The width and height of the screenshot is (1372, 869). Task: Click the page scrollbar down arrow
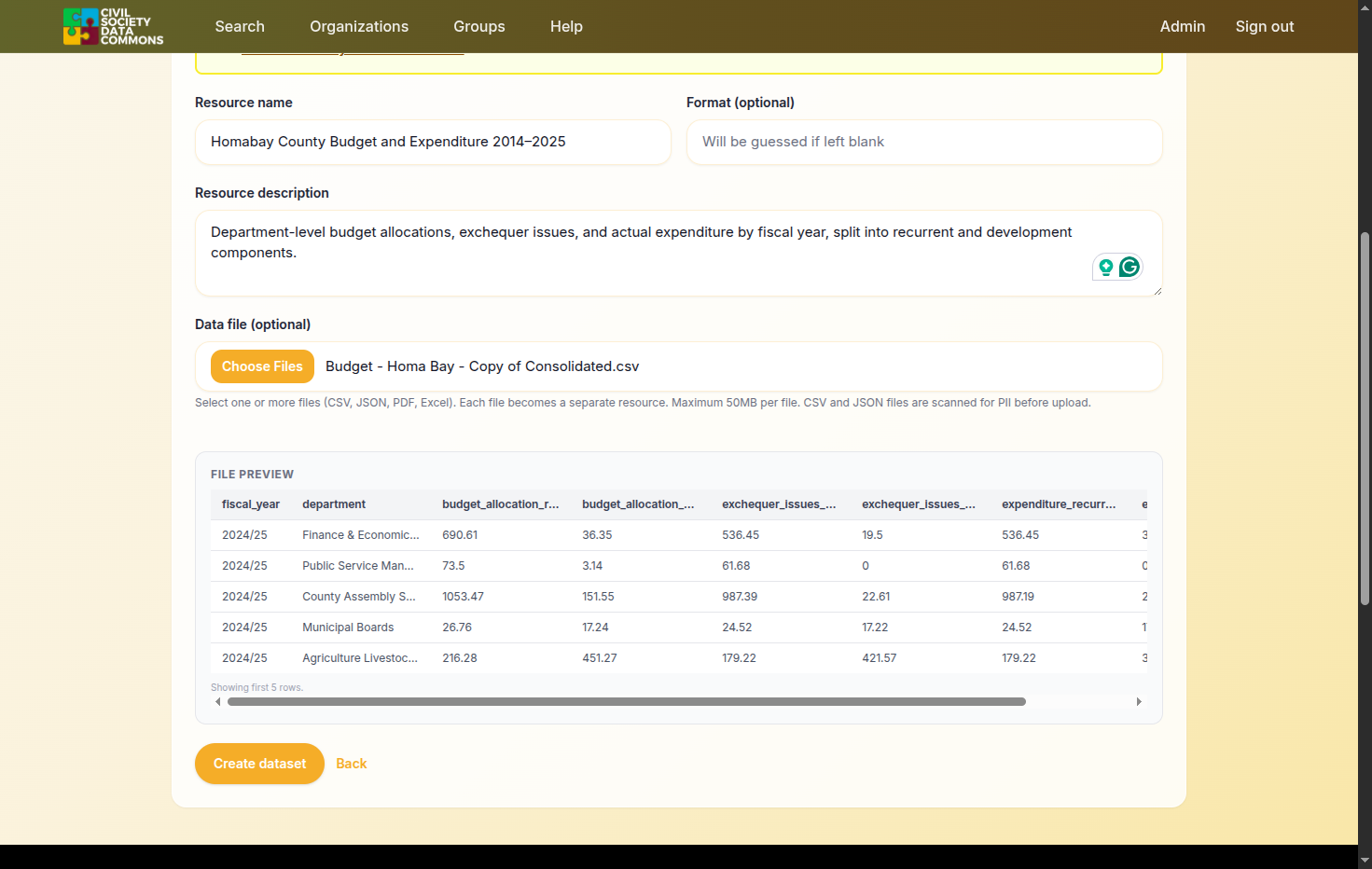(1365, 860)
